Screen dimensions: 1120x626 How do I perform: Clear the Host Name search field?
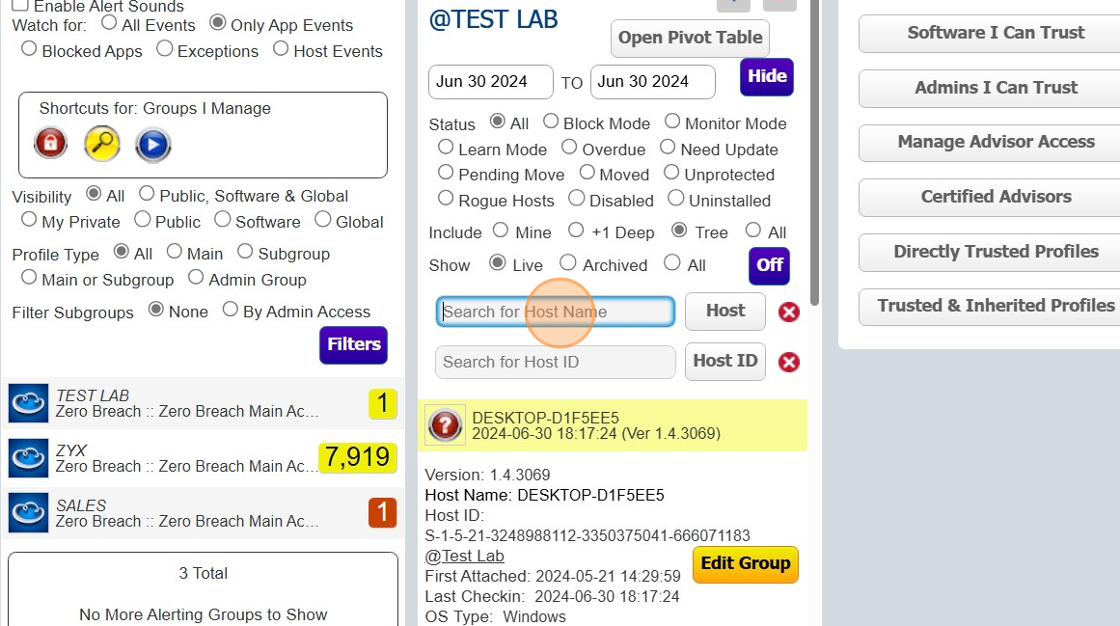tap(789, 312)
